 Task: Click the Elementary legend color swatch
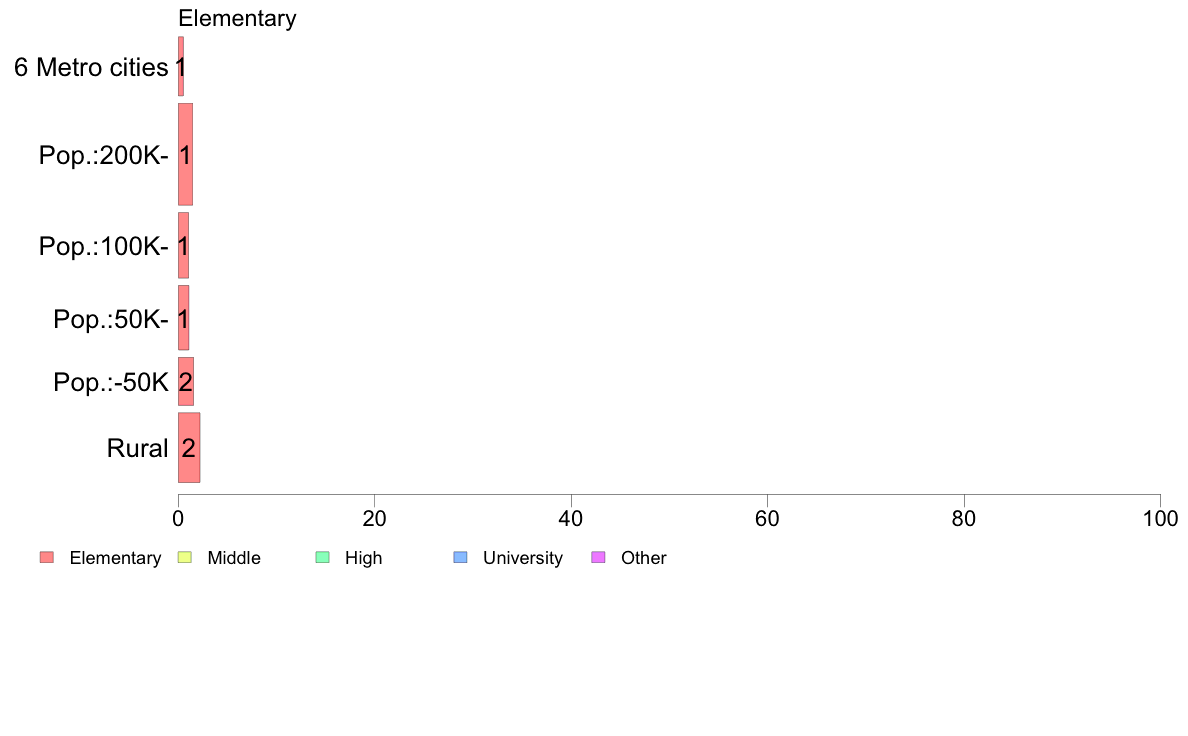[x=47, y=558]
